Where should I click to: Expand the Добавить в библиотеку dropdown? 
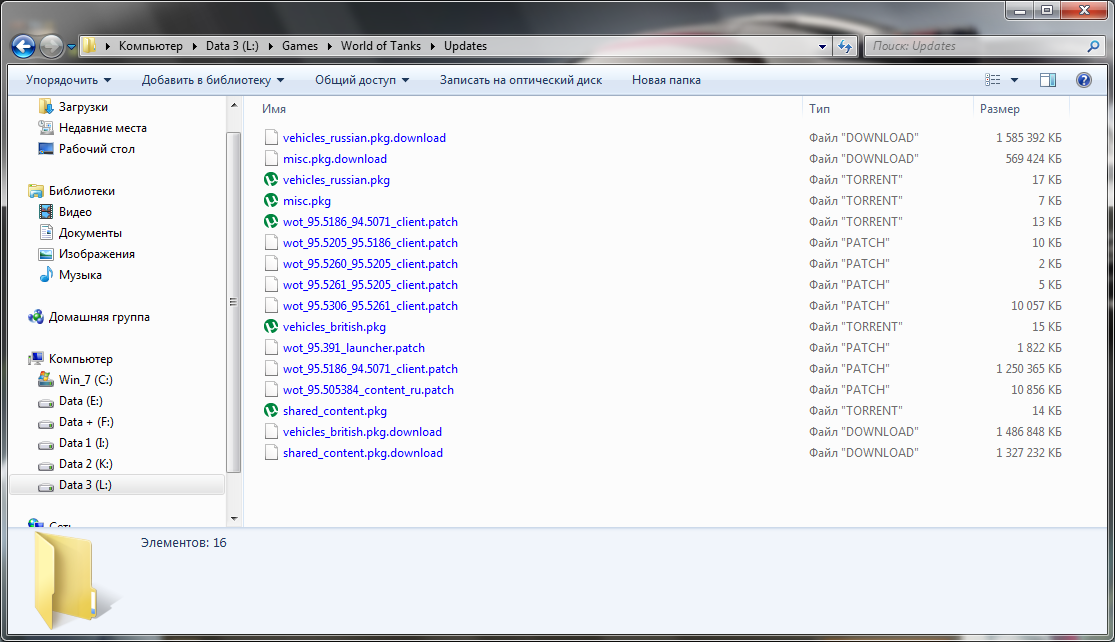[212, 80]
